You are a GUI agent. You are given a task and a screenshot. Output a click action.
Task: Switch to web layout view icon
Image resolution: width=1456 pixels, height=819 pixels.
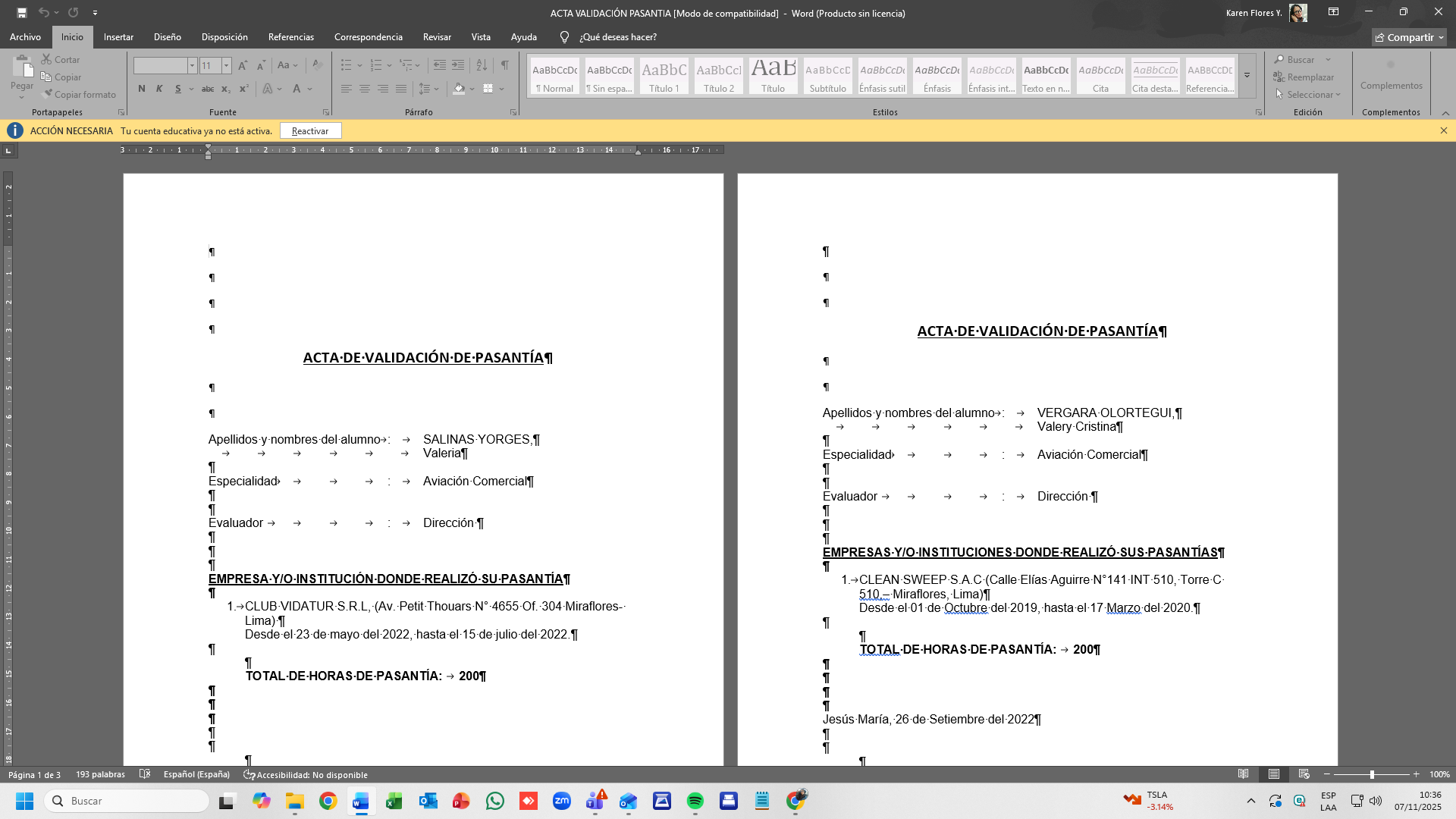(1304, 774)
